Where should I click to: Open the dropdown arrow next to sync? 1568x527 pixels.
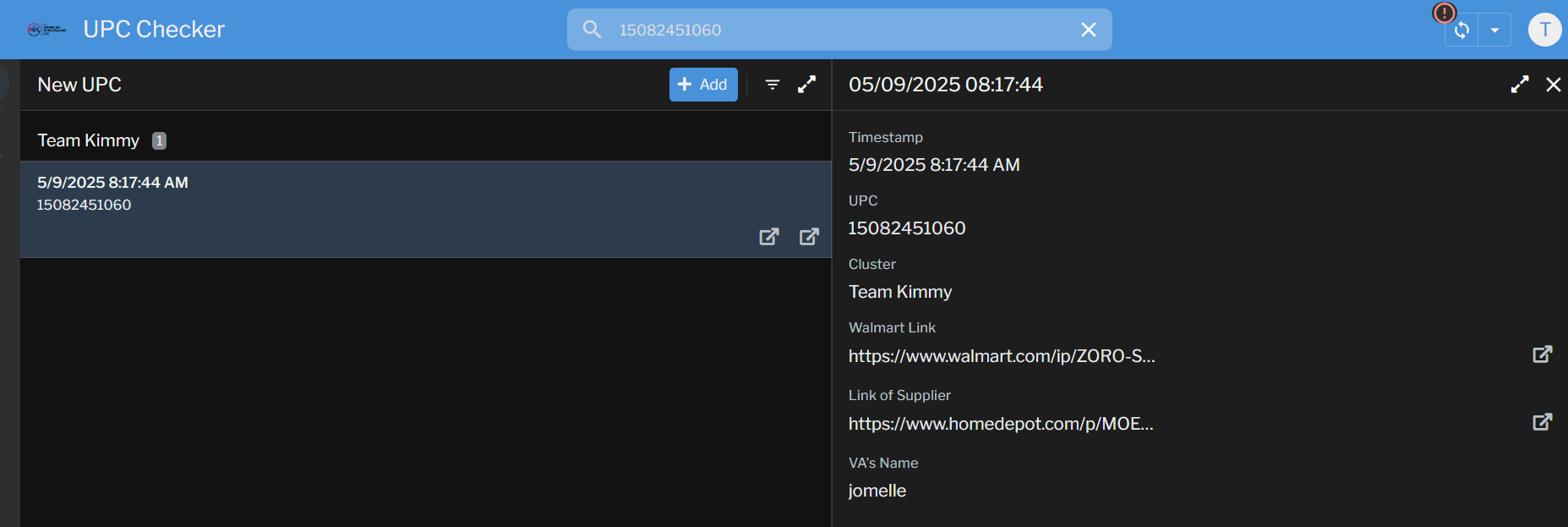[1494, 30]
